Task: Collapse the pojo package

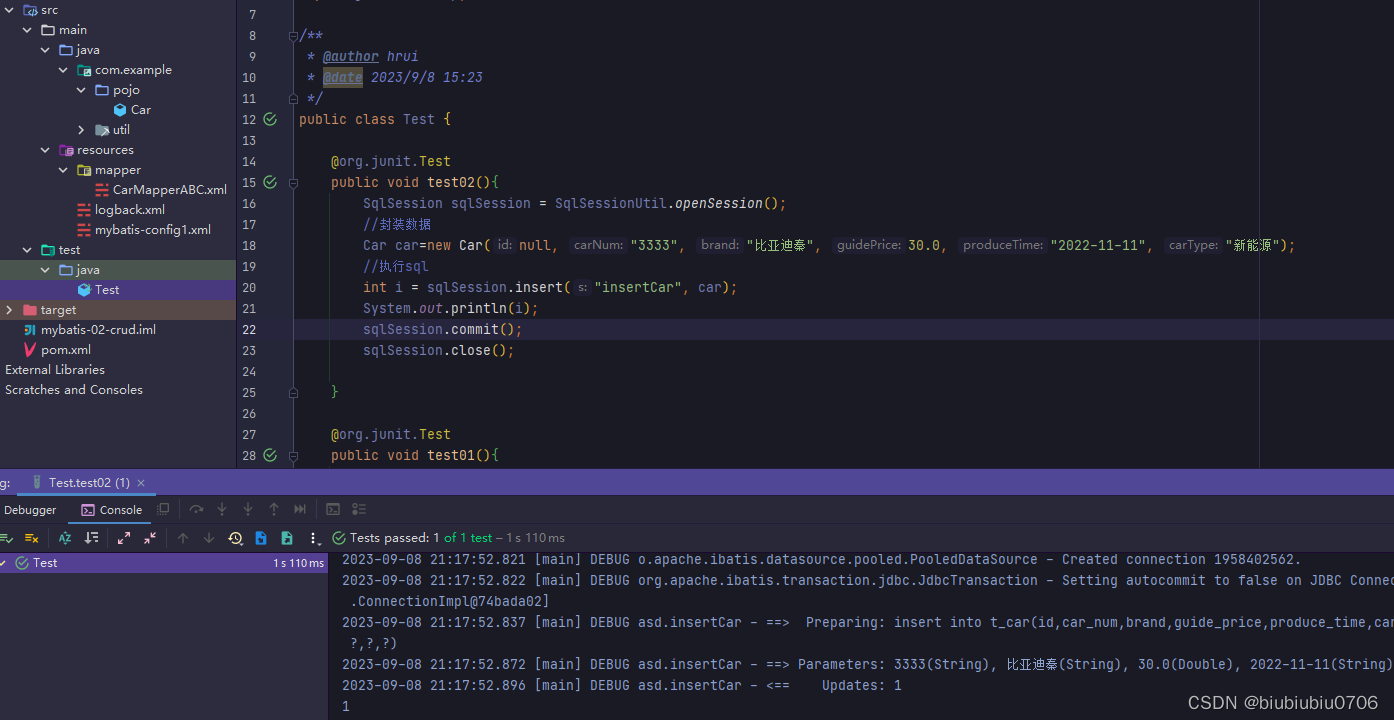Action: click(81, 90)
